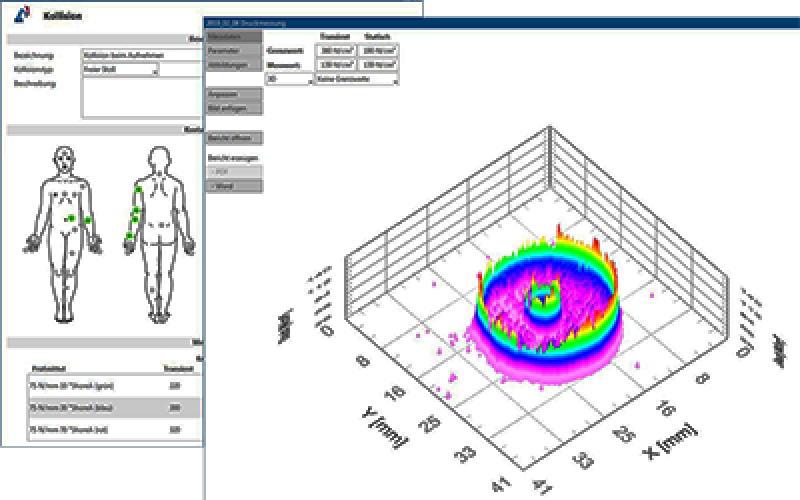Click the Bild einfügen button
Image resolution: width=800 pixels, height=500 pixels.
coord(234,107)
